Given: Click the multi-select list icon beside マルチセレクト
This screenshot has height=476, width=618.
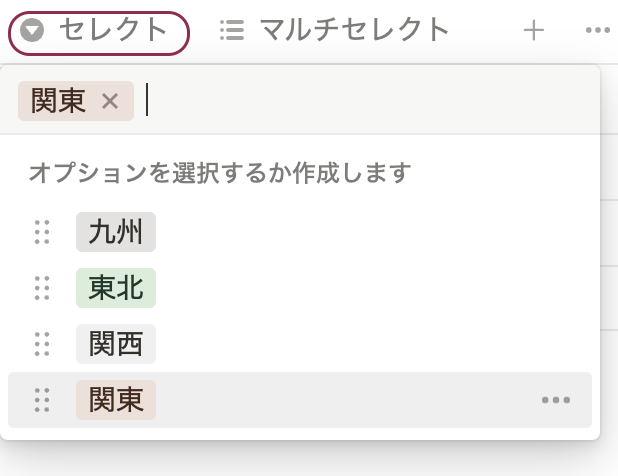Looking at the screenshot, I should (x=232, y=30).
